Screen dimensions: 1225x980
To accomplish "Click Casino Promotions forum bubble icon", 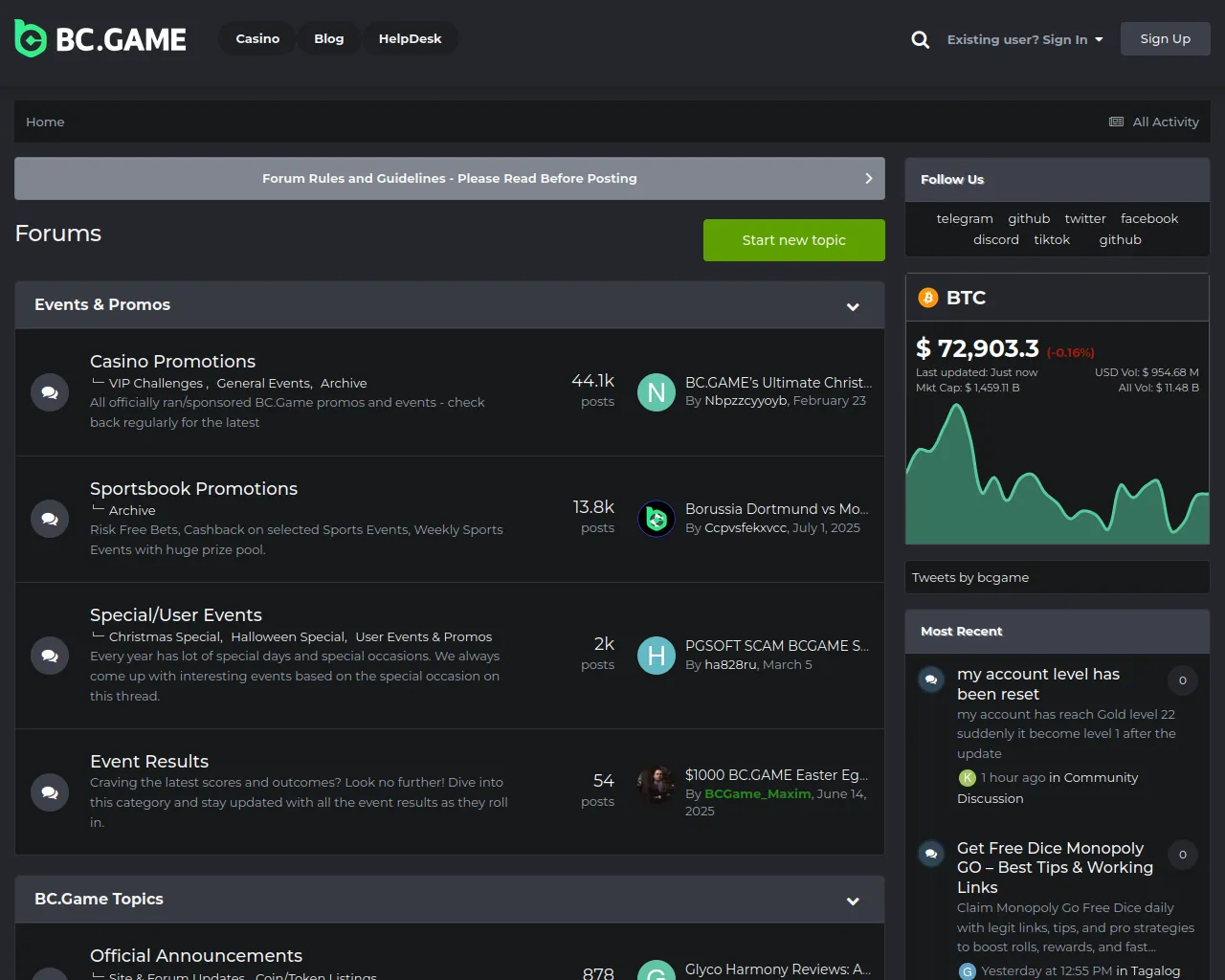I will coord(50,392).
